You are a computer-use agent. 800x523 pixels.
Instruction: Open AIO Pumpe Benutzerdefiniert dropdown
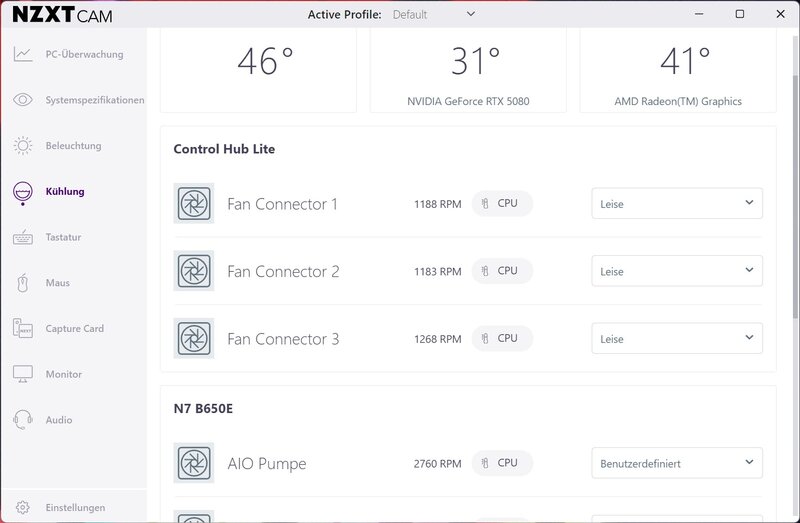677,463
